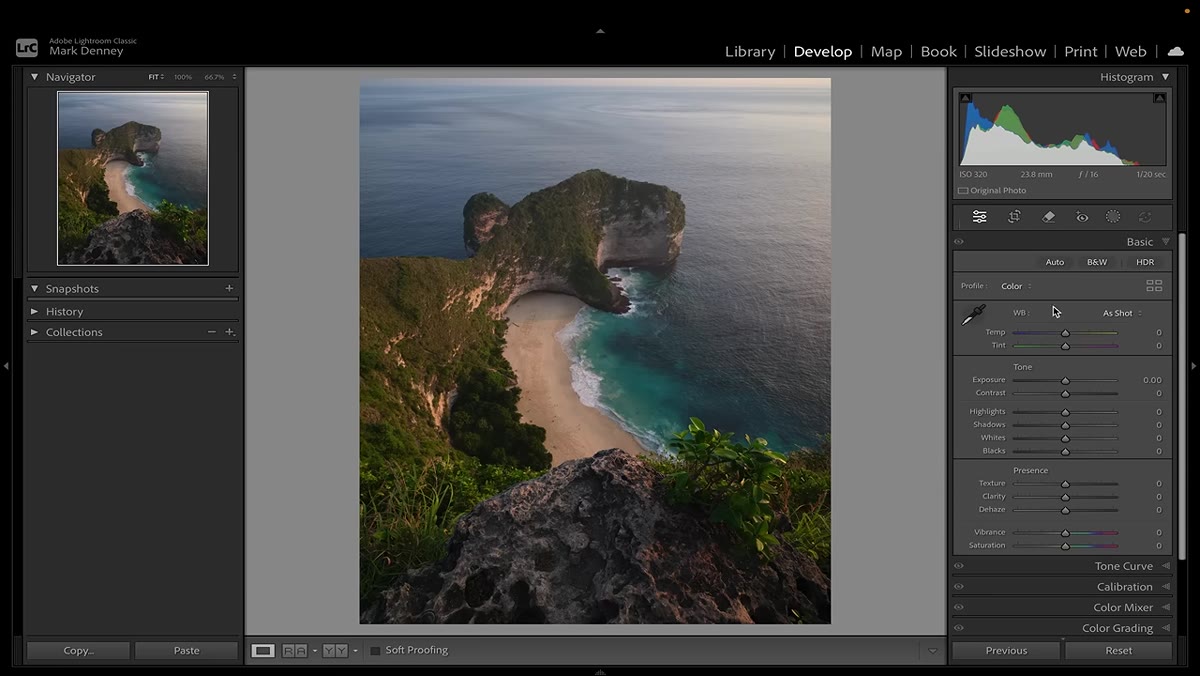The height and width of the screenshot is (676, 1200).
Task: Add a collection with plus icon
Action: (229, 332)
